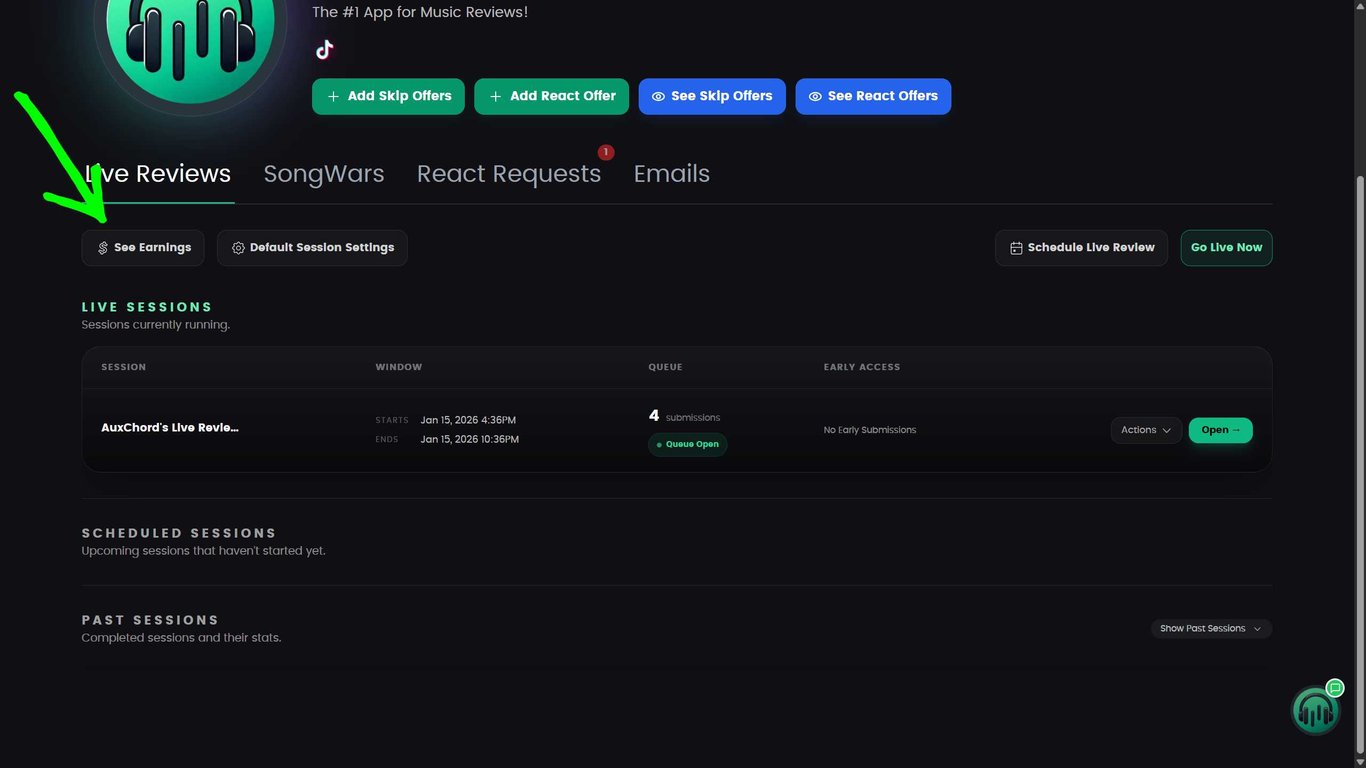Click the QUEUE column header
The height and width of the screenshot is (768, 1366).
click(x=665, y=367)
